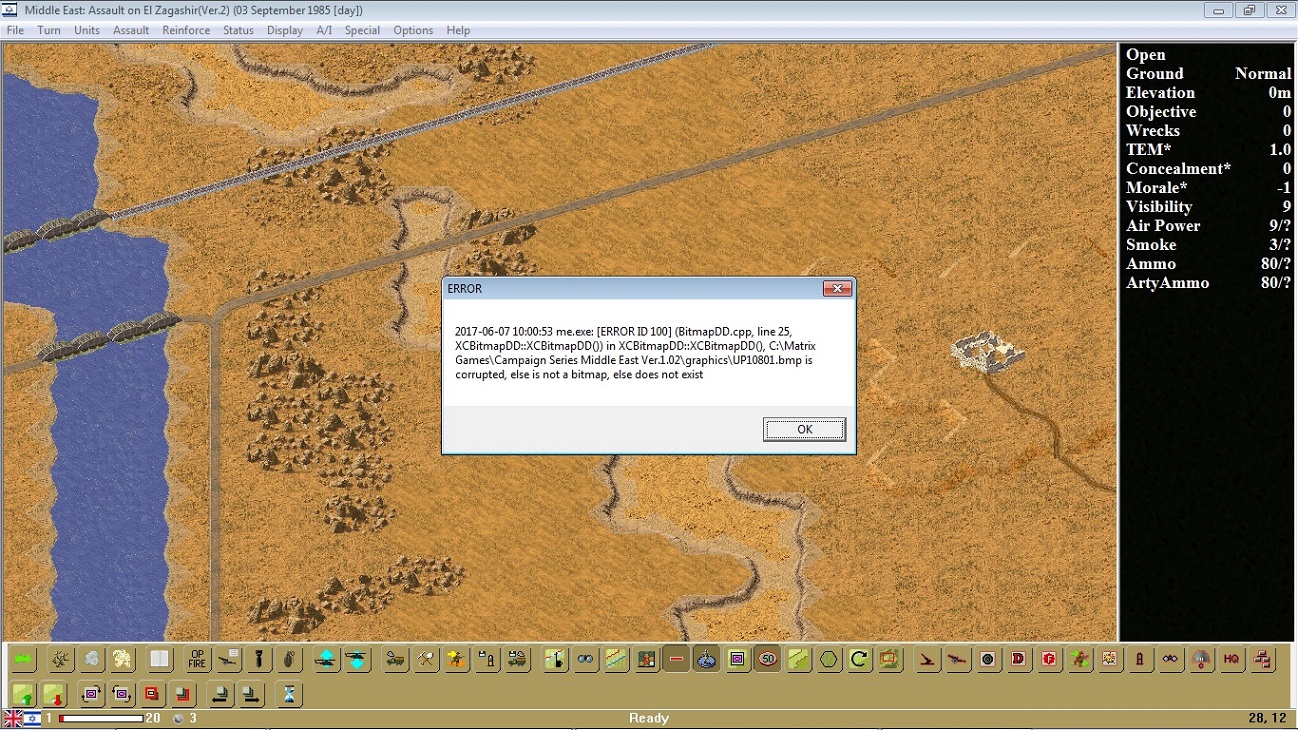
Task: Click the circular rotate arrow icon
Action: click(859, 660)
